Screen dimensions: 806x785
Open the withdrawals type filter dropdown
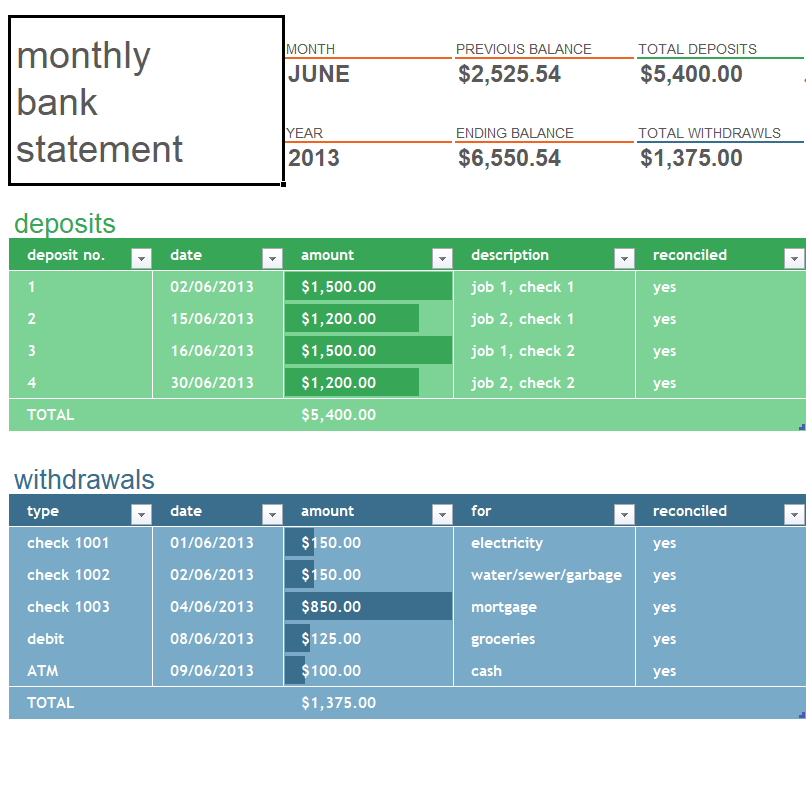(141, 515)
